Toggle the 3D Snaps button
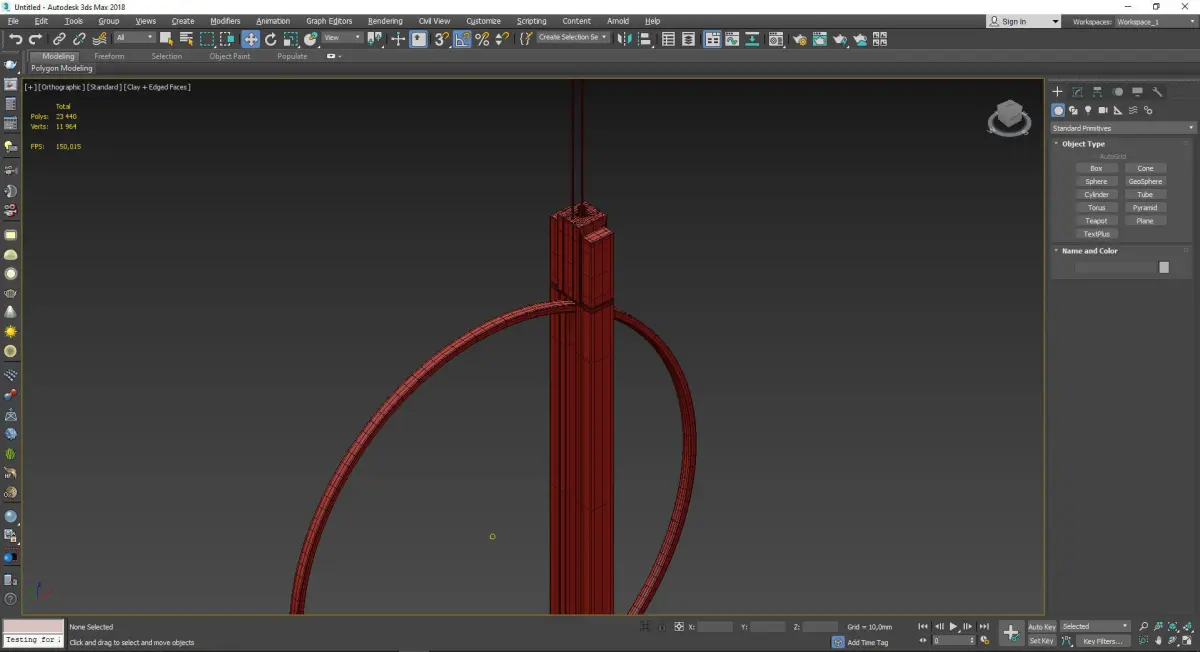The image size is (1200, 652). pos(440,39)
